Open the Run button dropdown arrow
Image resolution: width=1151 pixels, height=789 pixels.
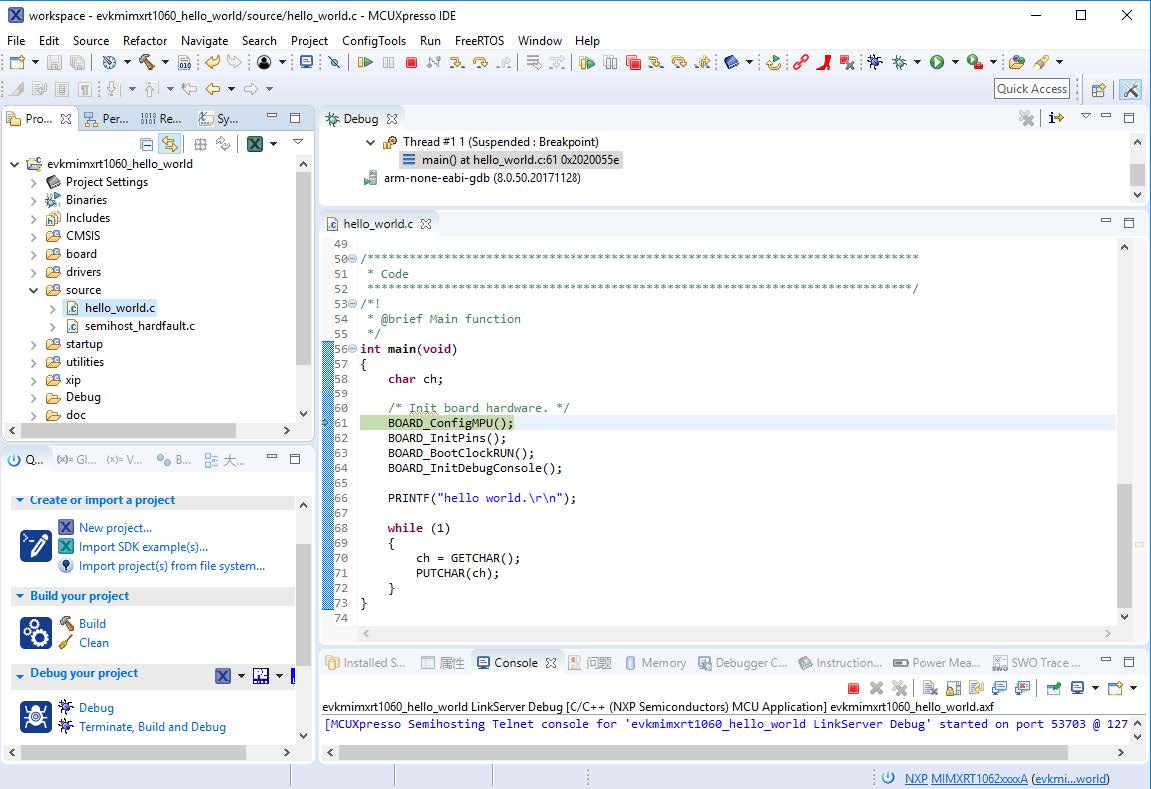pyautogui.click(x=955, y=63)
